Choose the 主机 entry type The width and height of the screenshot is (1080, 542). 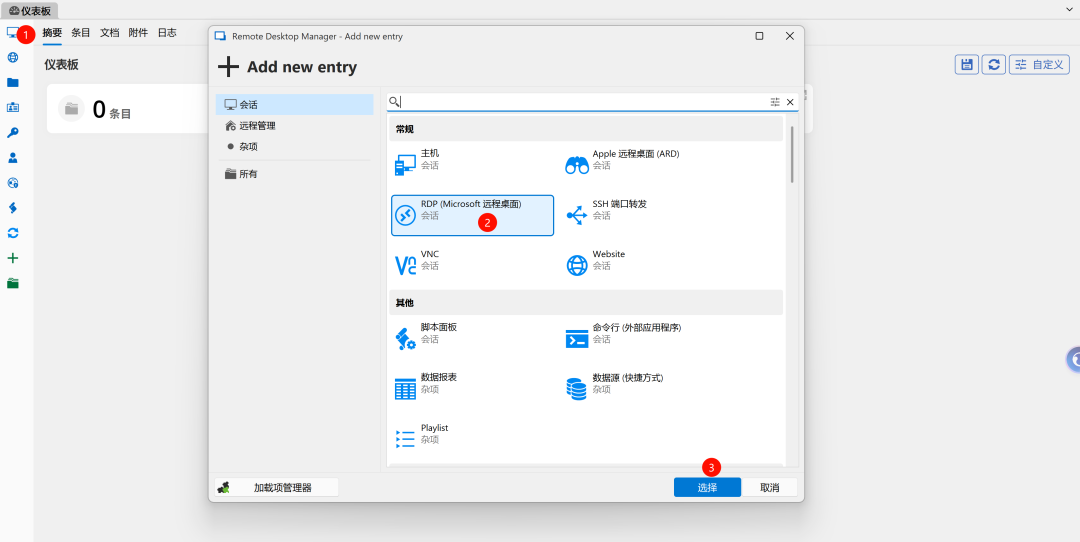coord(472,165)
